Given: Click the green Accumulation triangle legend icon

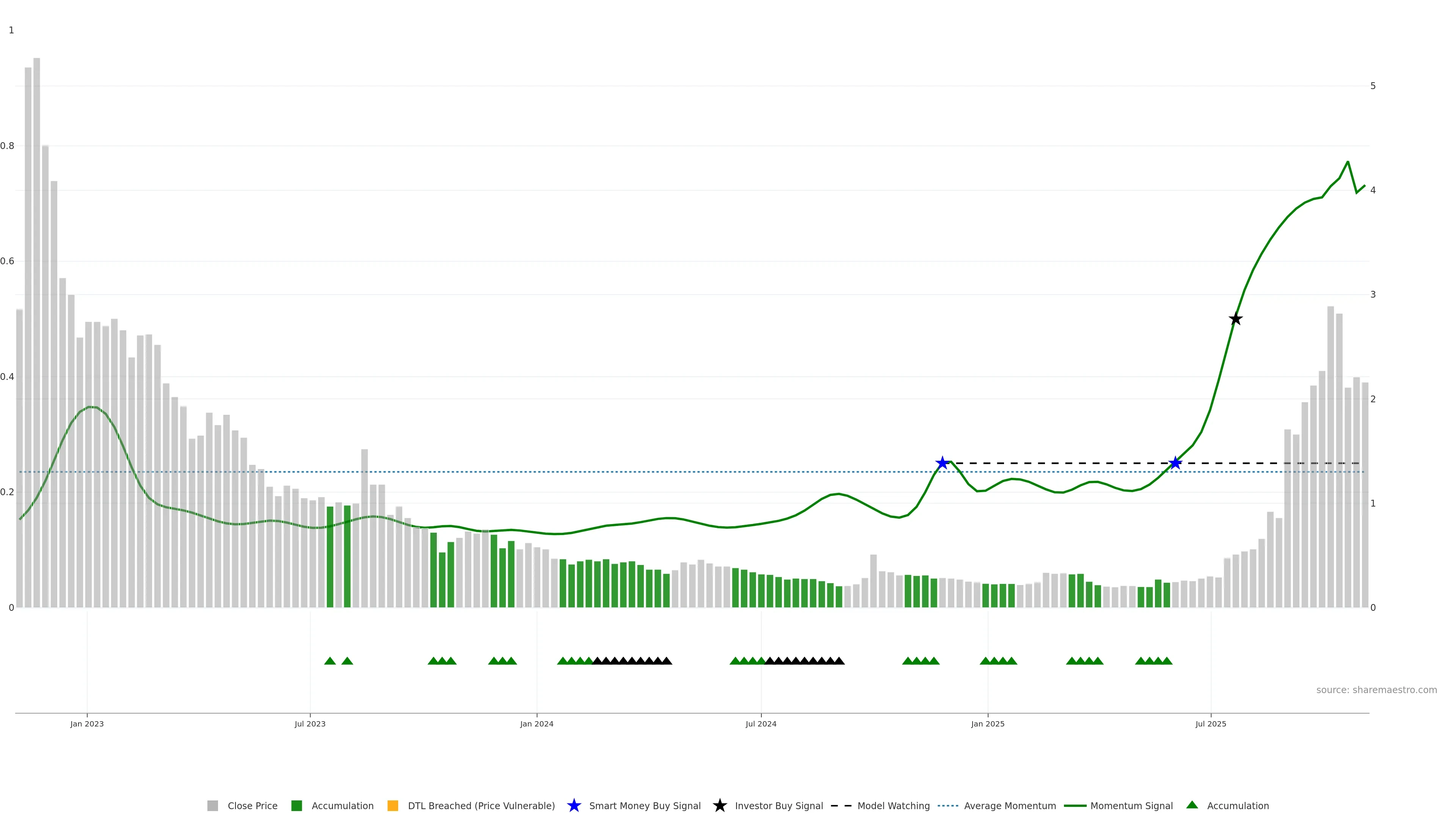Looking at the screenshot, I should click(1192, 805).
